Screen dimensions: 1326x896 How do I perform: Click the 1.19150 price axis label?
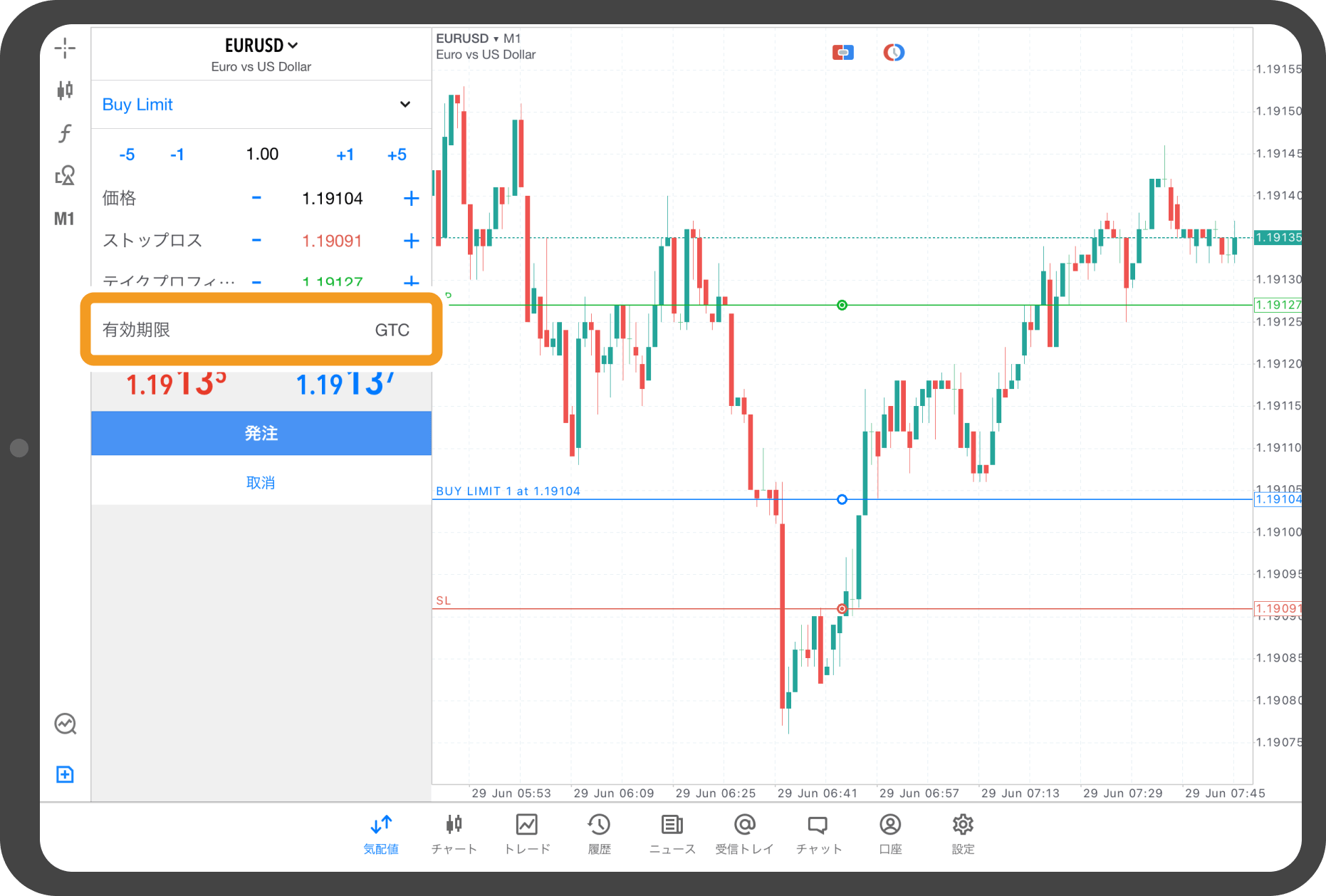[1278, 111]
